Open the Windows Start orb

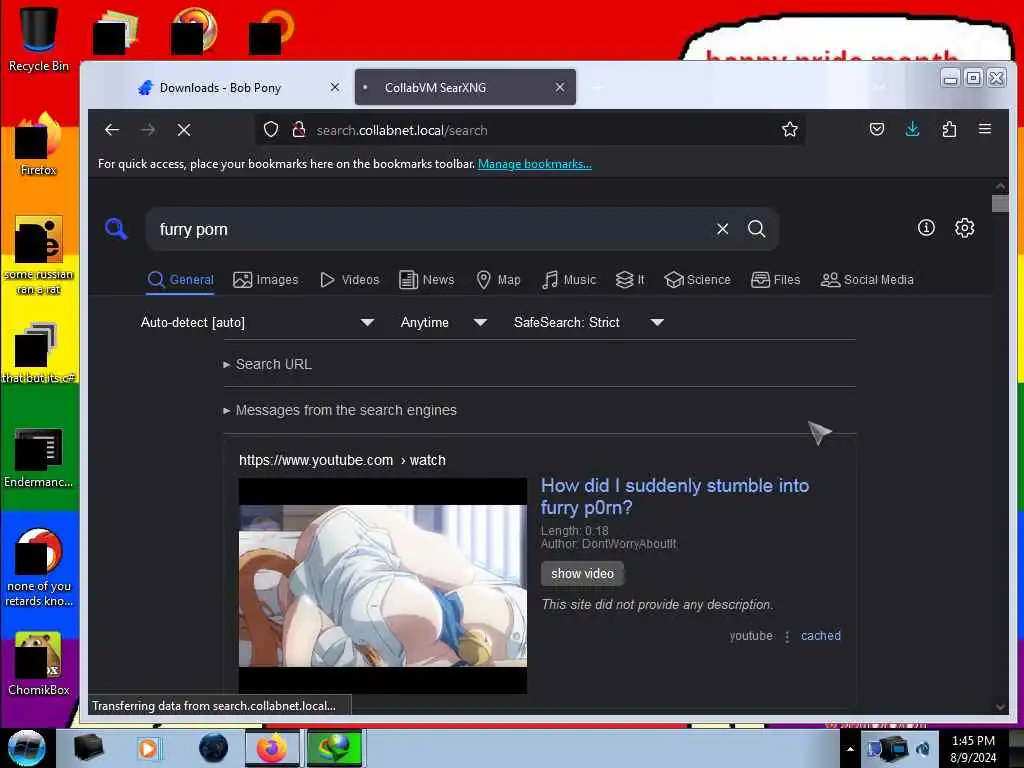click(27, 748)
